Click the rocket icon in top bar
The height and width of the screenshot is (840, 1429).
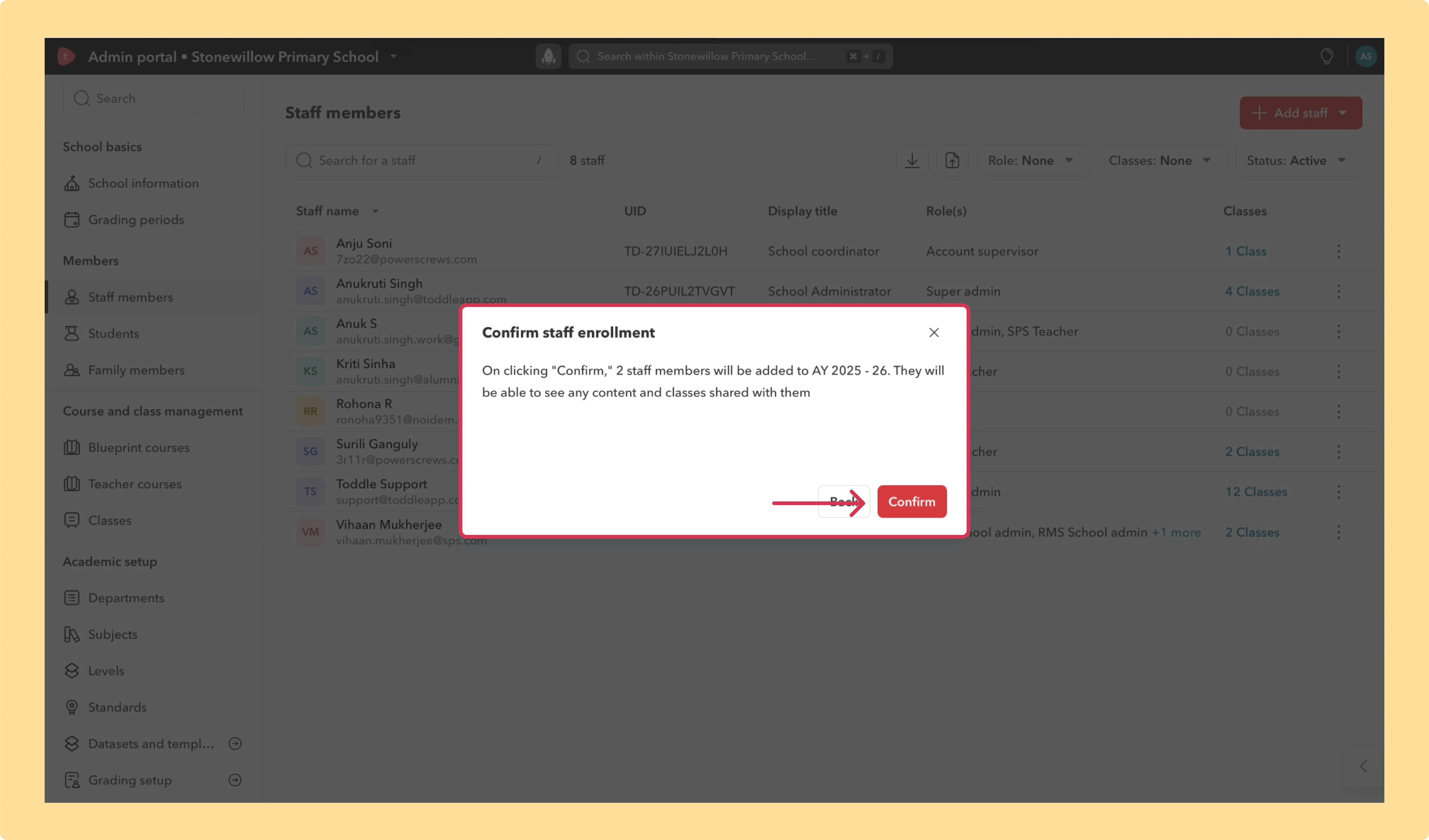coord(548,56)
